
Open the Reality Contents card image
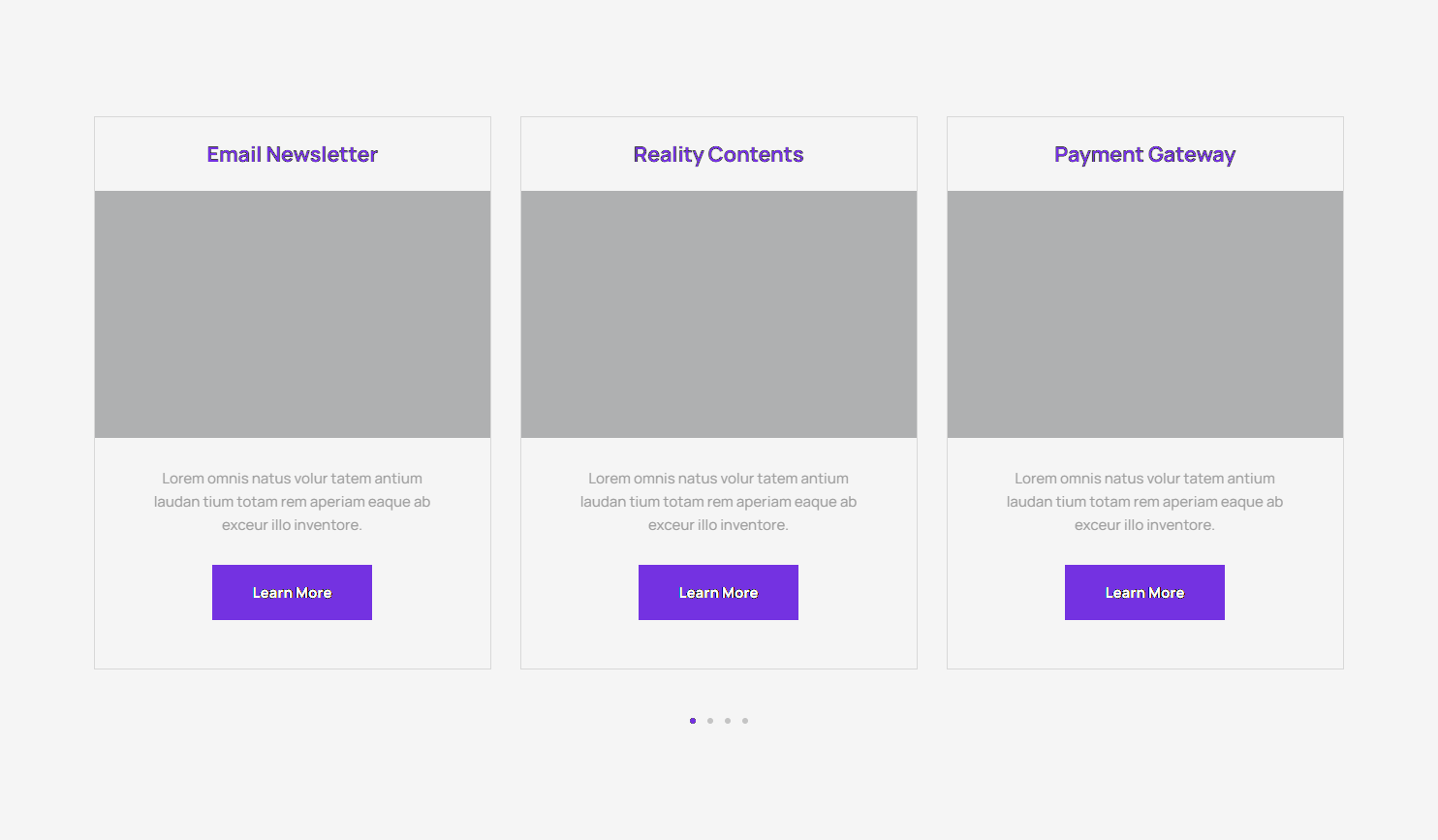[x=718, y=314]
